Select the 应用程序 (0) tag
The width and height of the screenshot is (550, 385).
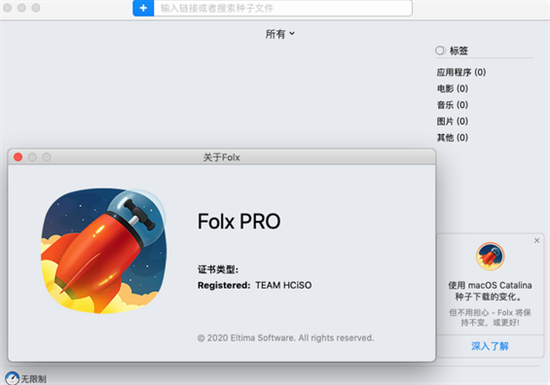(461, 72)
